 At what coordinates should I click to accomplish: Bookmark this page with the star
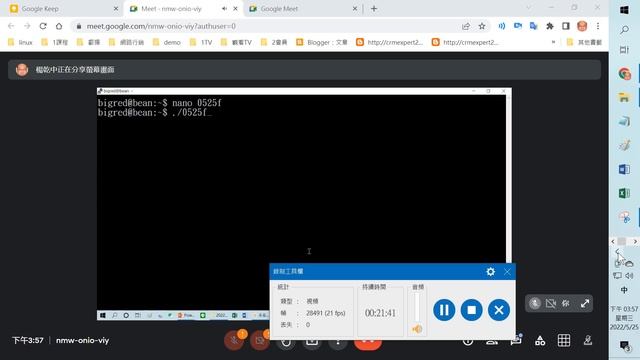click(482, 26)
